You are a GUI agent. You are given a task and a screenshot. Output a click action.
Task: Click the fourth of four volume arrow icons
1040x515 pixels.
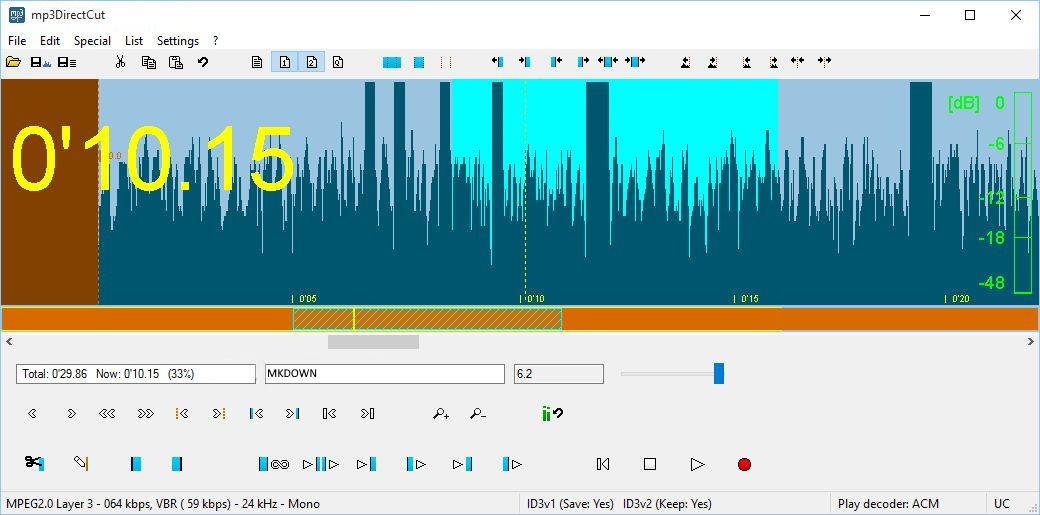point(773,62)
